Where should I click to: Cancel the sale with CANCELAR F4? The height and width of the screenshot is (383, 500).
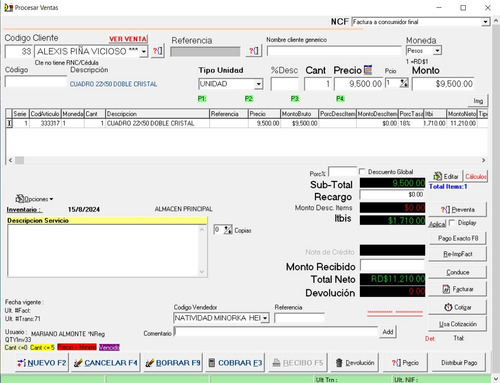[x=106, y=363]
